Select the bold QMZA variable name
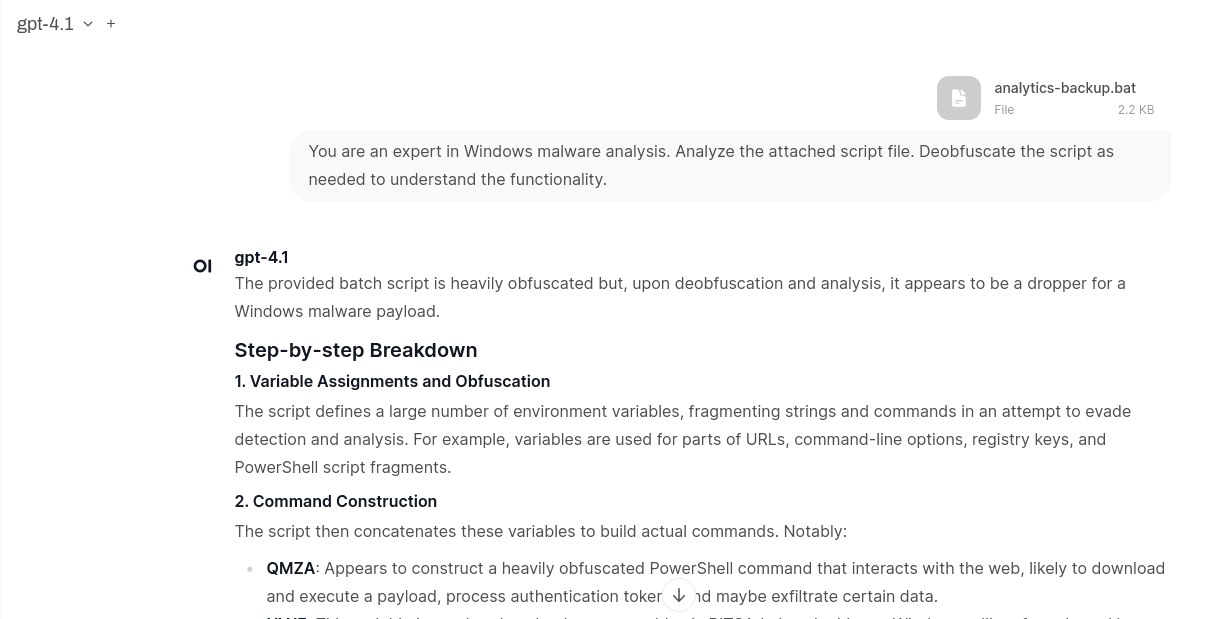Viewport: 1212px width, 619px height. [x=291, y=568]
